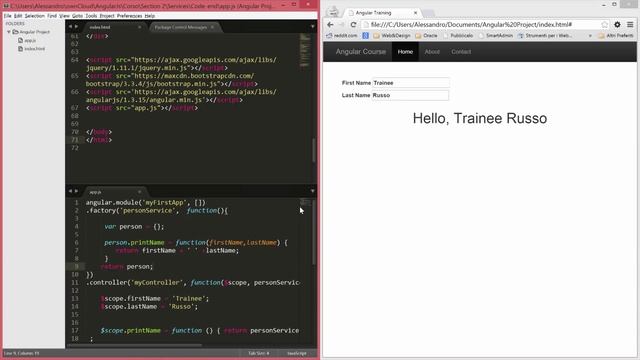Viewport: 640px width, 360px height.
Task: Open app.js from the sidebar folder tree
Action: pyautogui.click(x=30, y=40)
